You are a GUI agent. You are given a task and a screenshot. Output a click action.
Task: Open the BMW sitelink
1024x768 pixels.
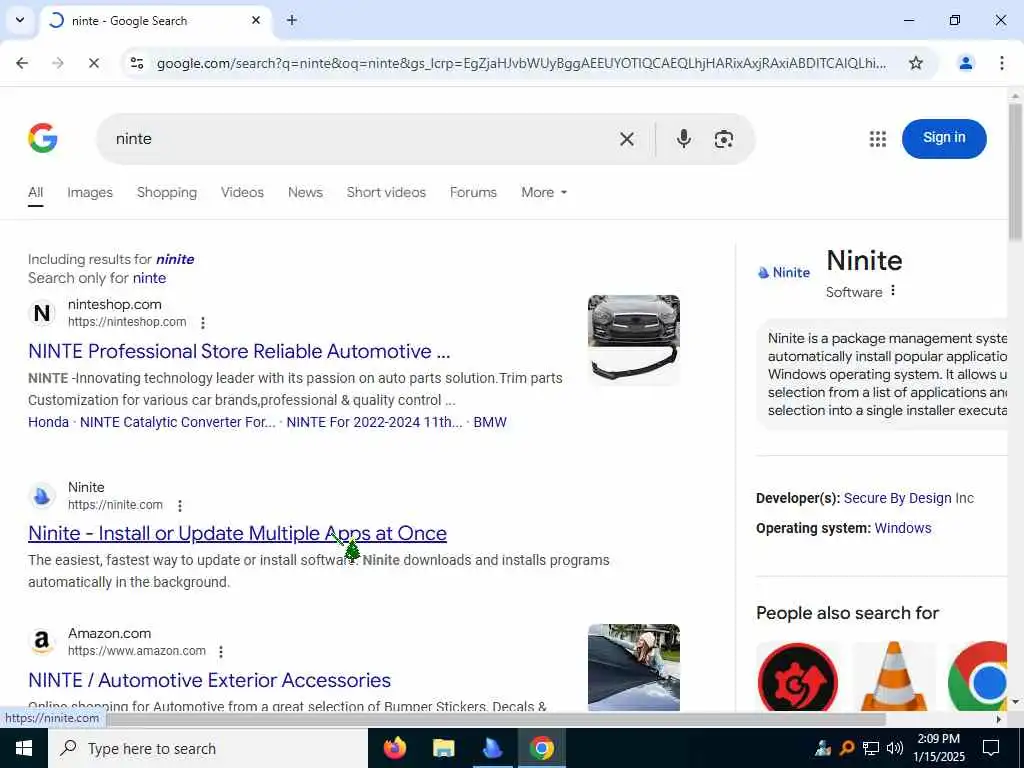point(490,423)
